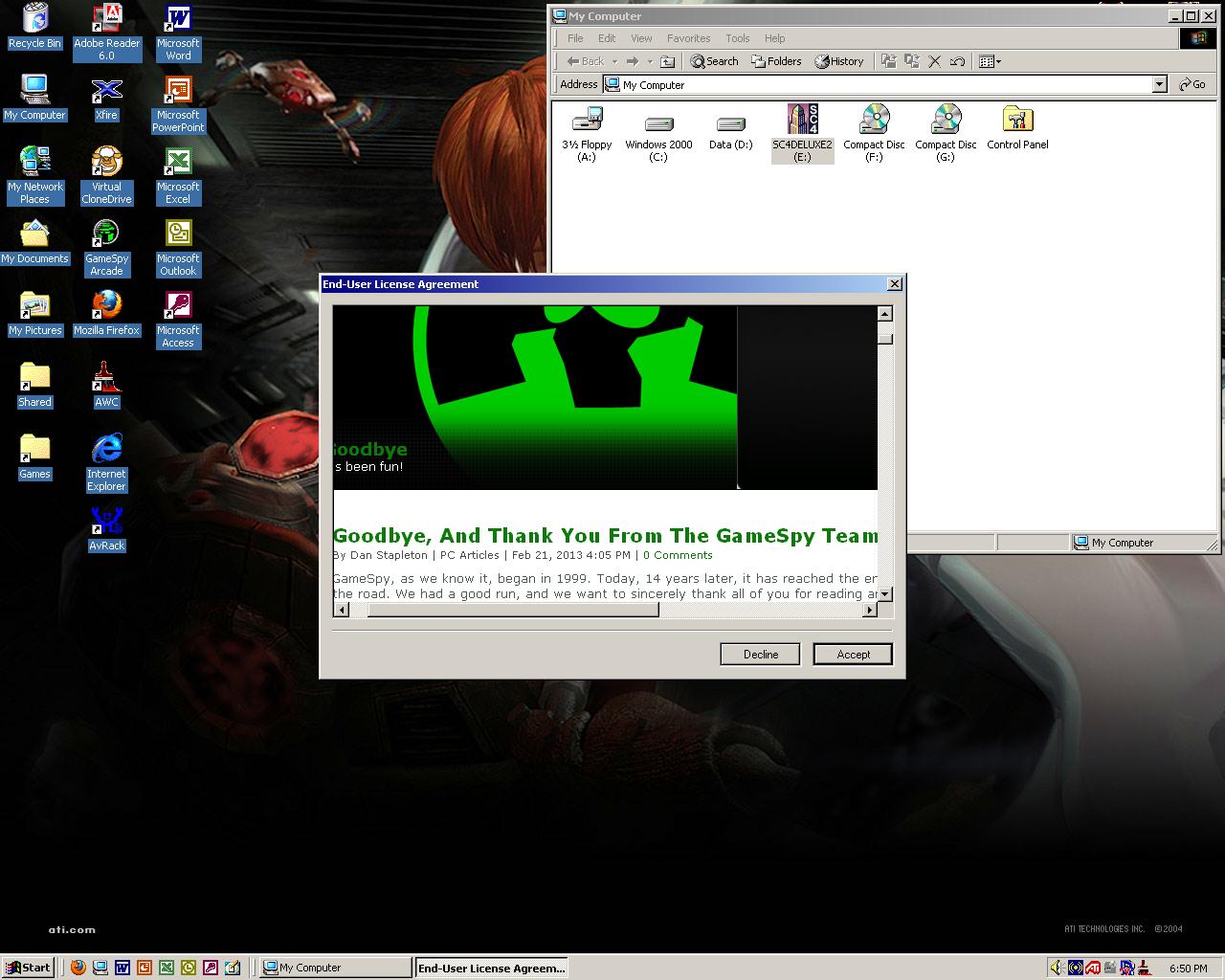
Task: Open the History pane
Action: pyautogui.click(x=839, y=61)
